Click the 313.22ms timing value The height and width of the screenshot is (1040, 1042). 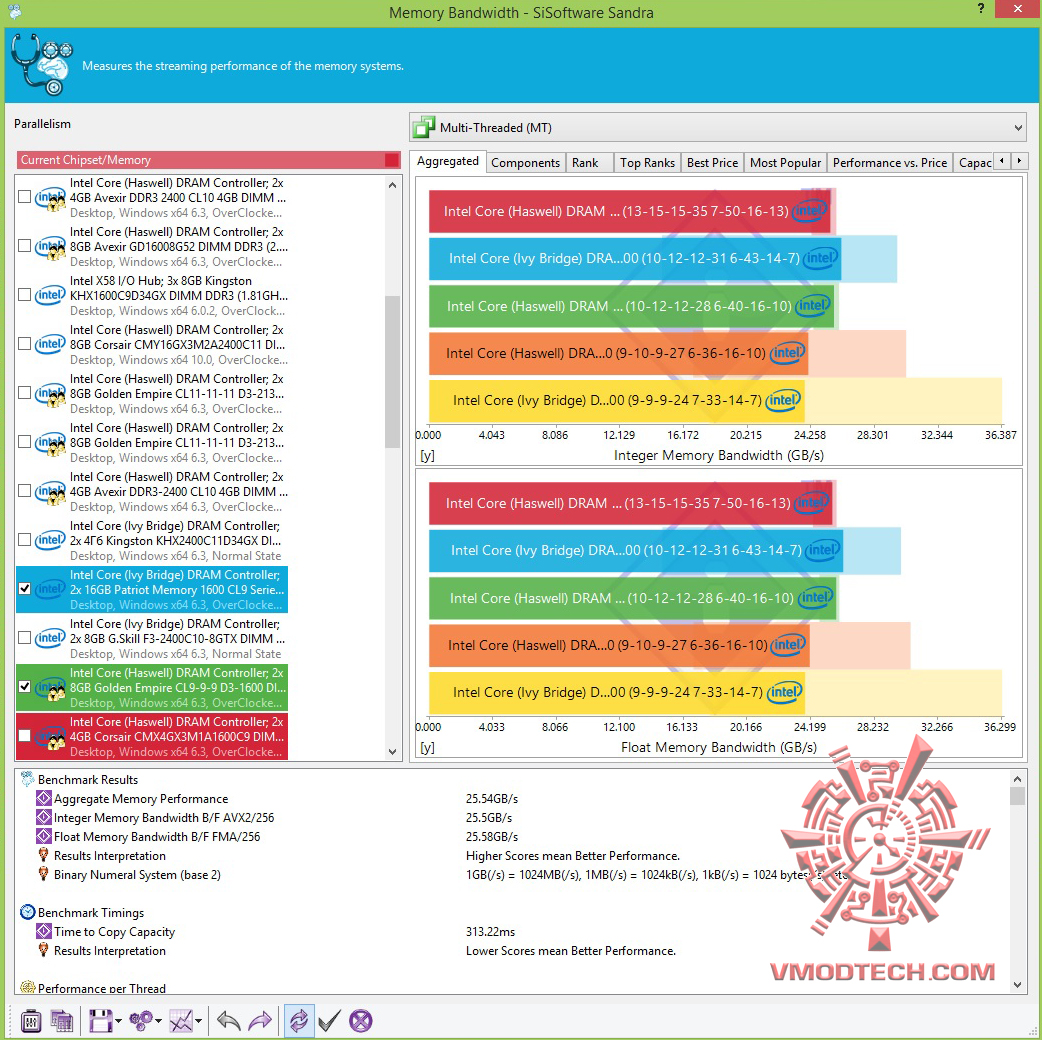(490, 932)
